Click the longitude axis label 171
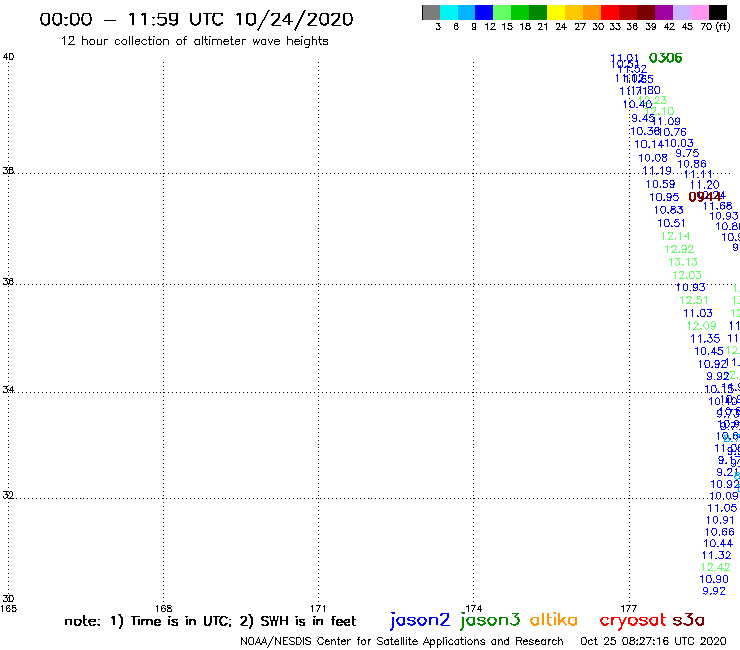740x650 pixels. [318, 608]
